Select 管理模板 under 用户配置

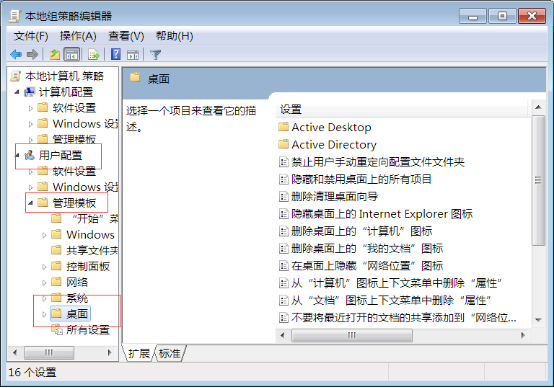[x=74, y=203]
